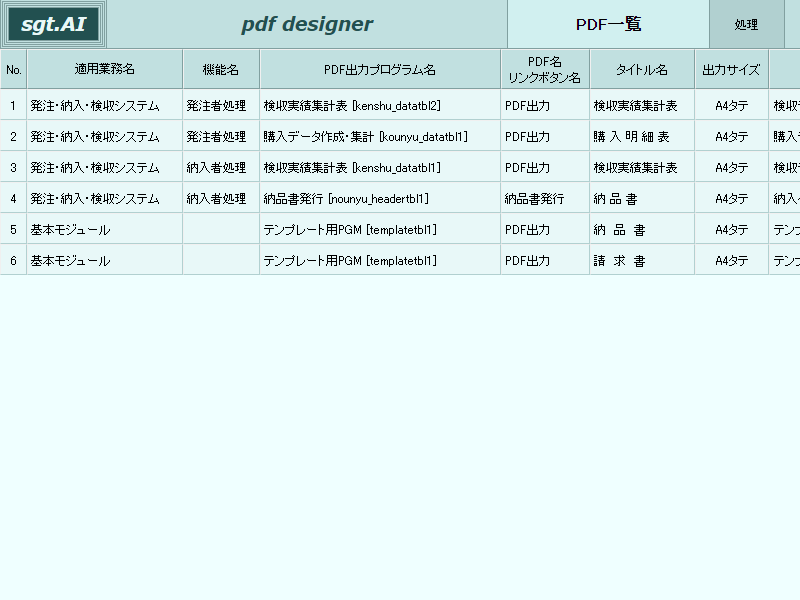Click 納入者処理 in row 3
The height and width of the screenshot is (600, 800).
point(216,168)
